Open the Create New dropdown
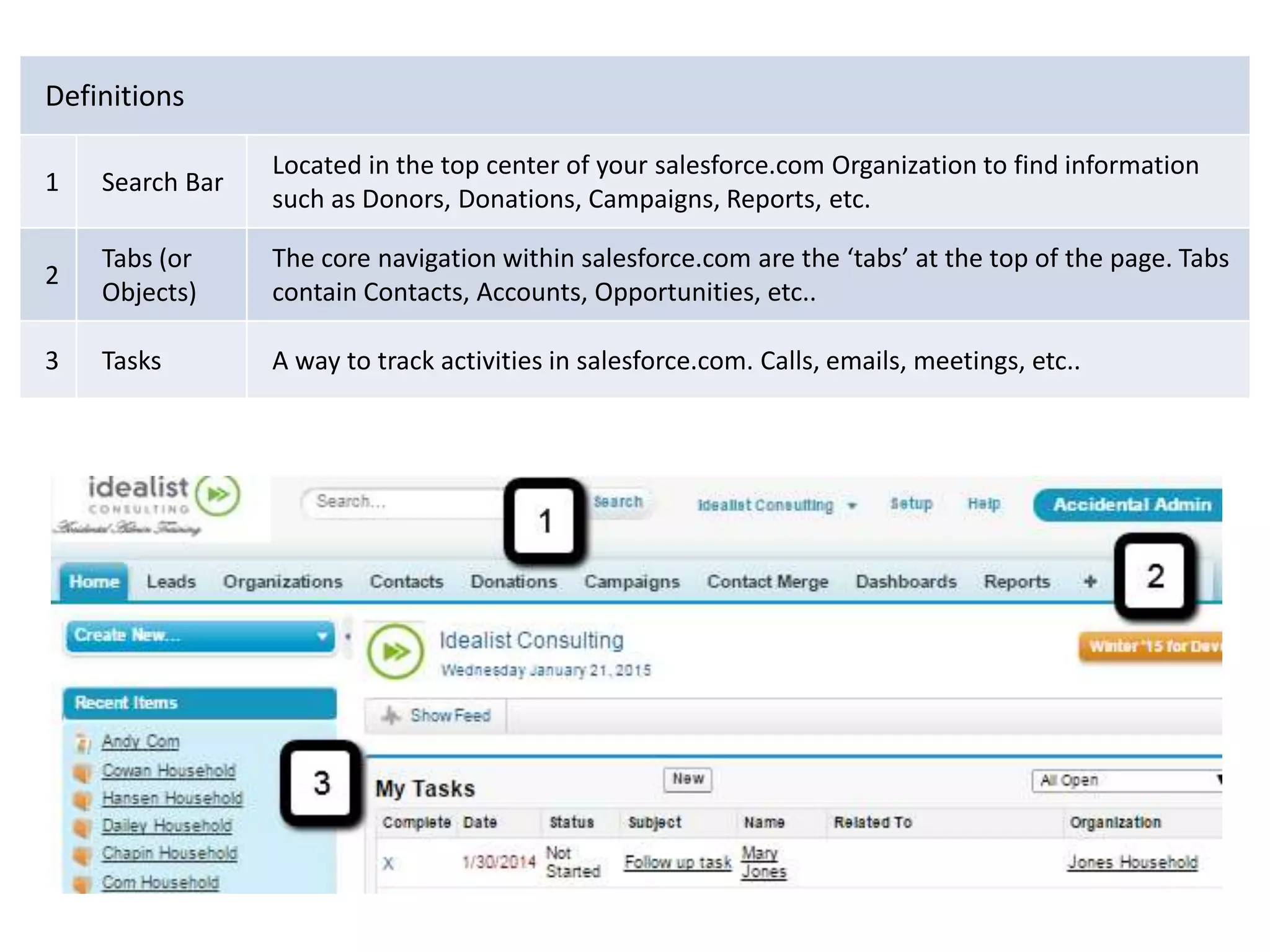The width and height of the screenshot is (1270, 952). click(x=200, y=636)
